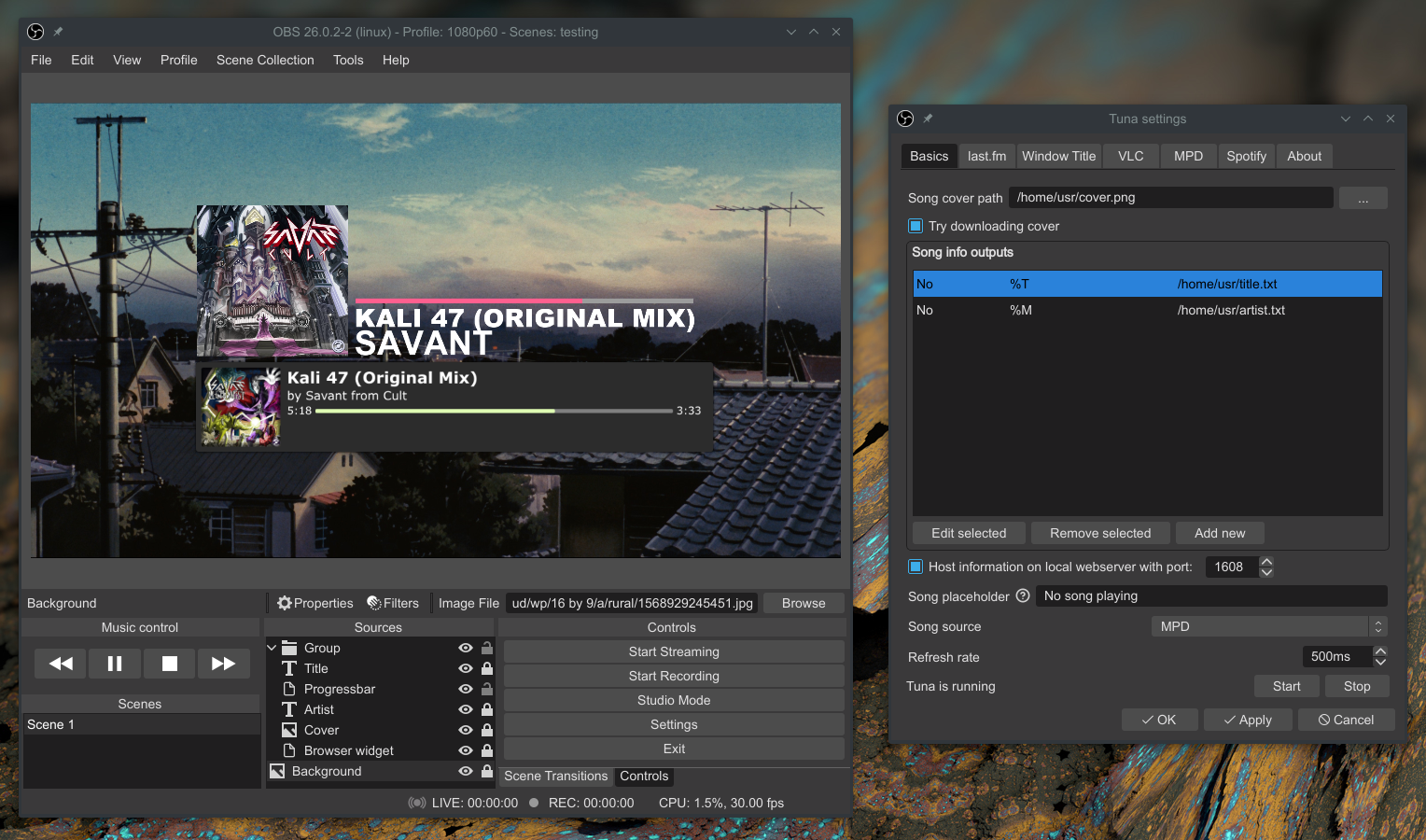1426x840 pixels.
Task: Hide the Cover source
Action: pos(465,730)
